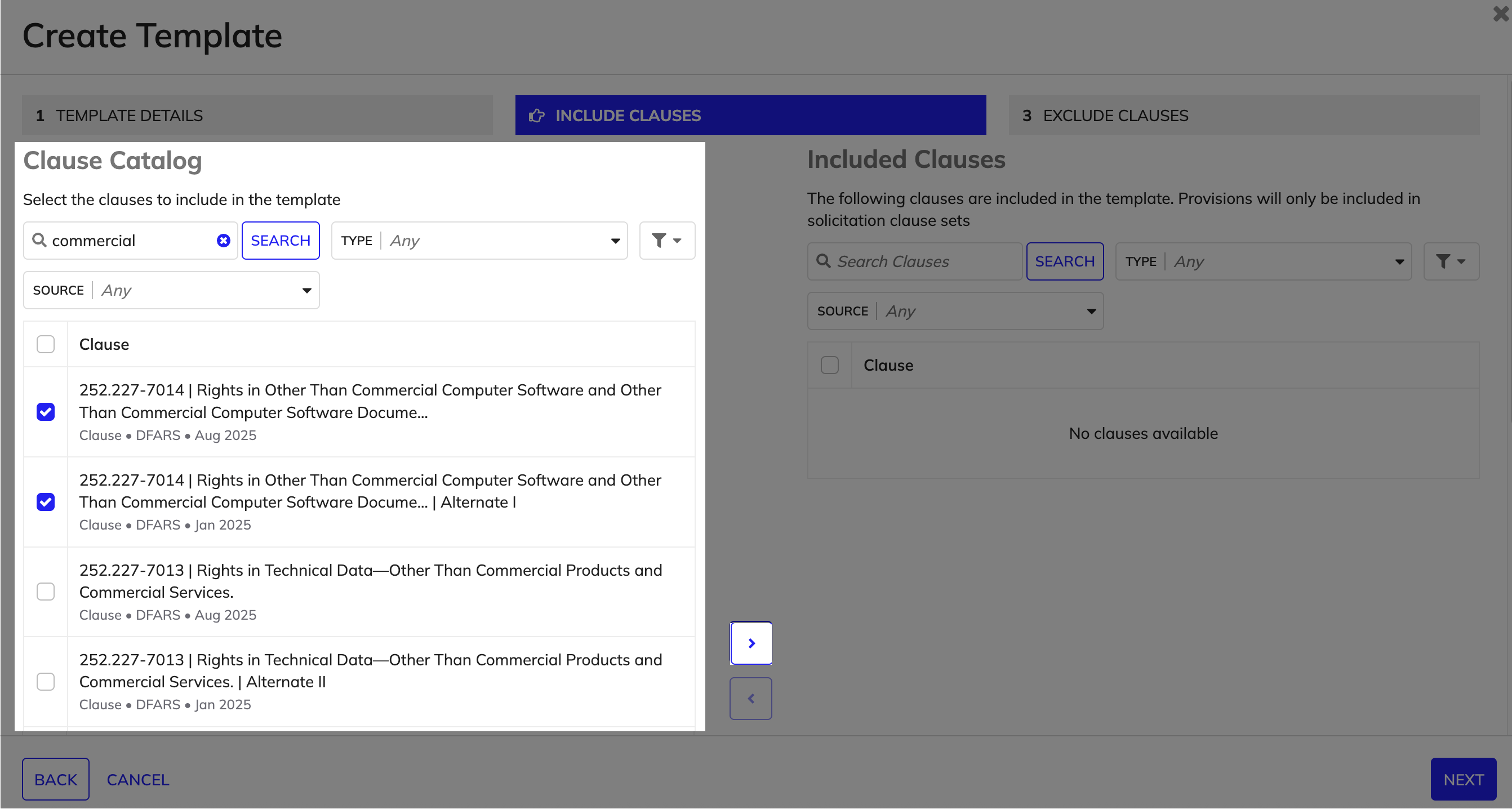Toggle select-all checkbox in Included Clauses

point(829,366)
